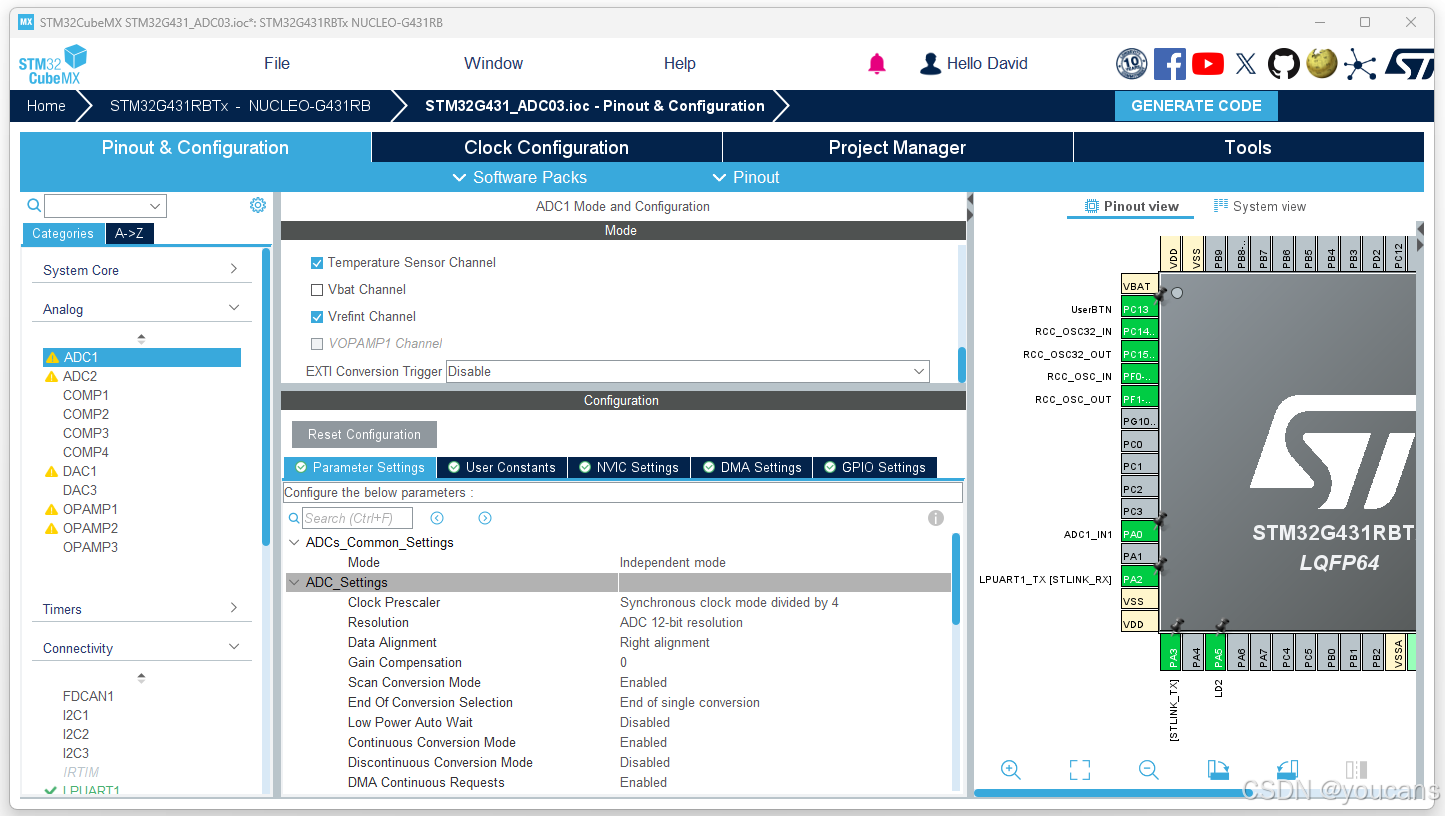Open the GPIO Settings tab
Viewport: 1445px width, 816px height.
point(875,467)
